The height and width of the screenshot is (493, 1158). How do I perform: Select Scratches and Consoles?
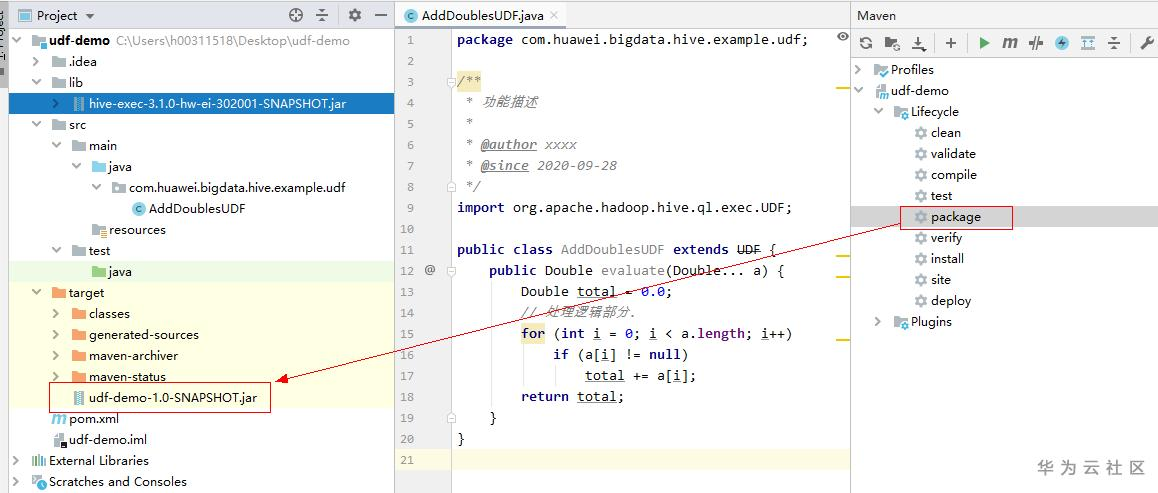click(x=109, y=482)
